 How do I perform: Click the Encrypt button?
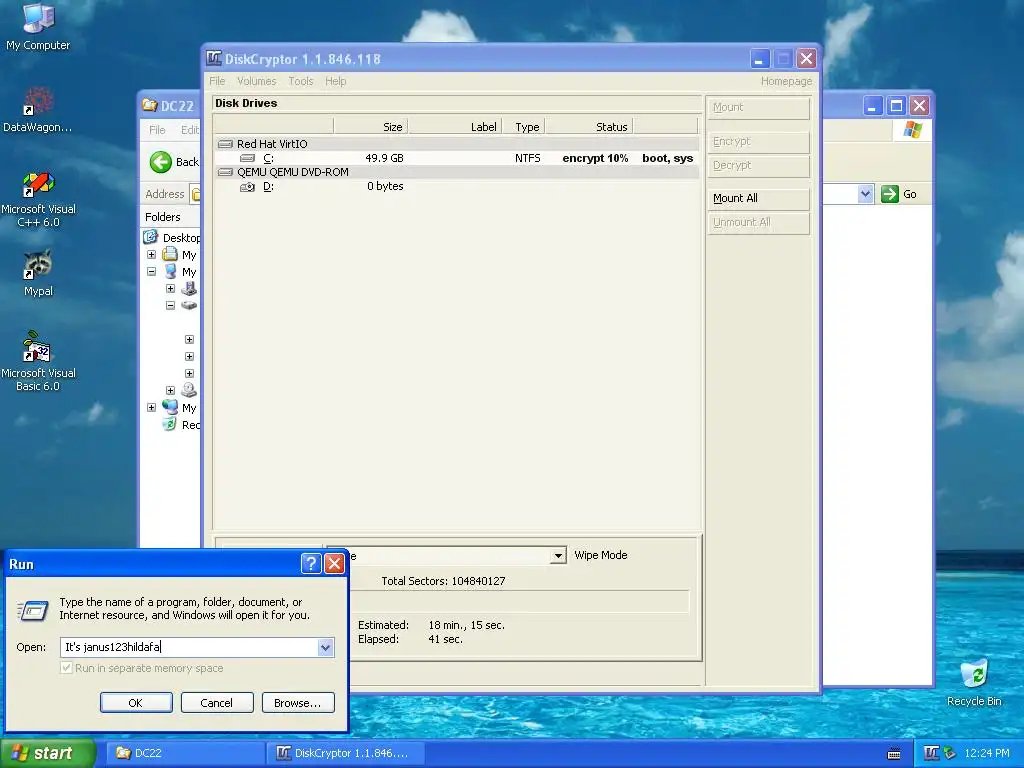pyautogui.click(x=759, y=142)
